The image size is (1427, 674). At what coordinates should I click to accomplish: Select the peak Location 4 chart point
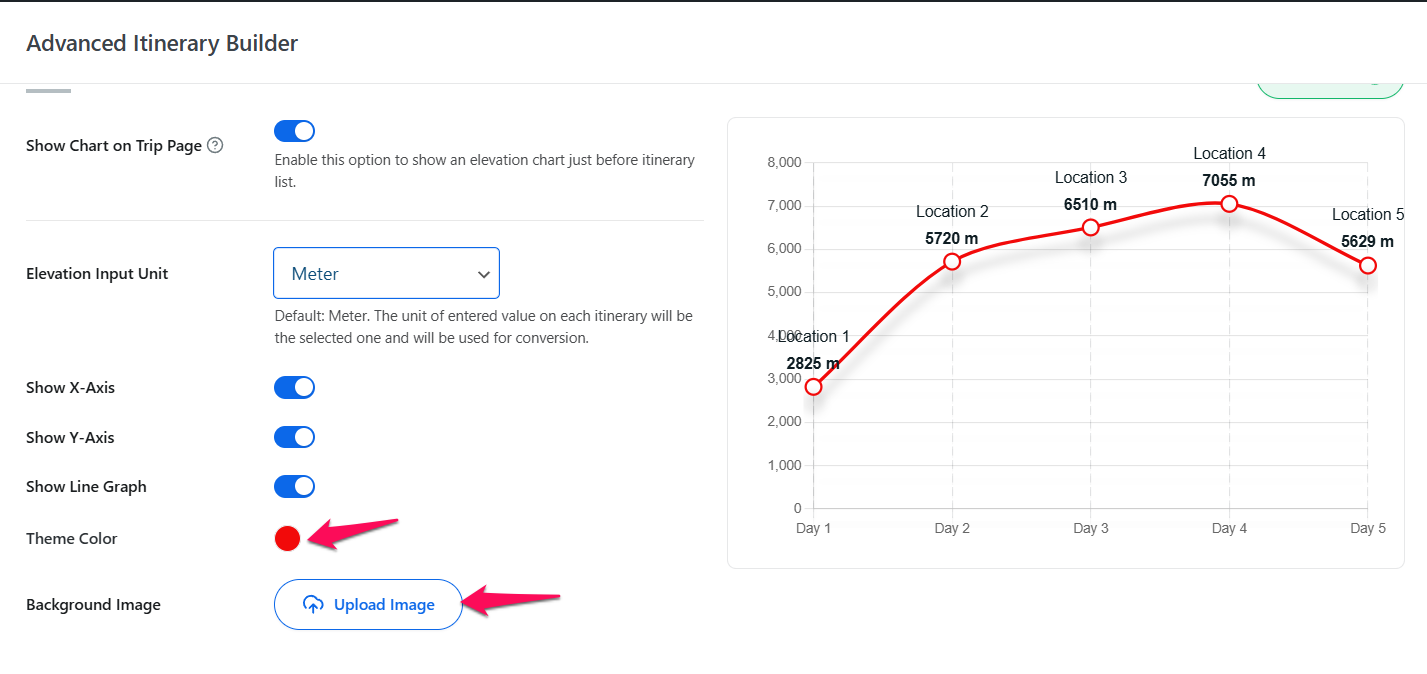[x=1229, y=204]
